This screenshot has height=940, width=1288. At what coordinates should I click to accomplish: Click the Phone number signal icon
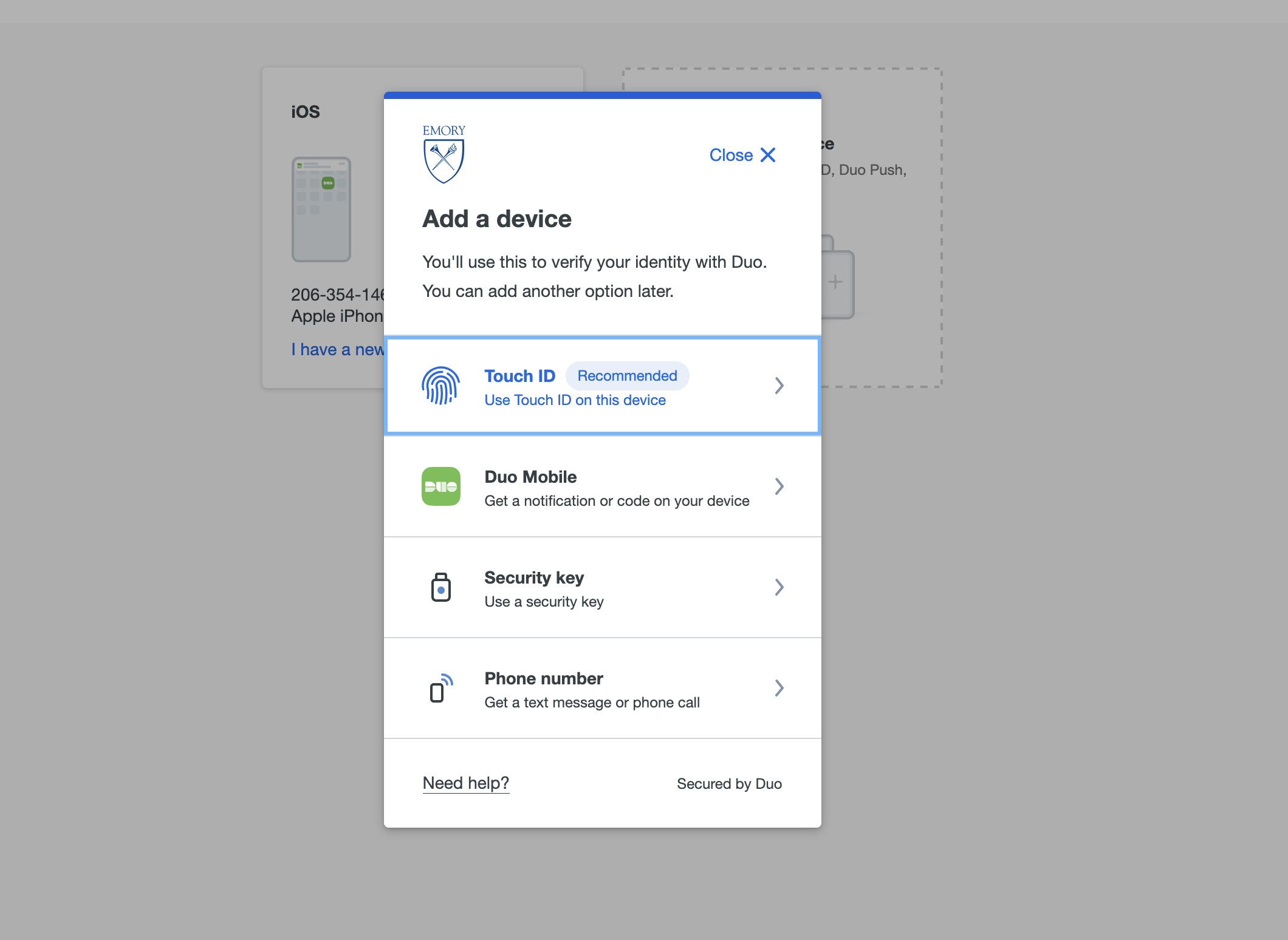click(441, 688)
